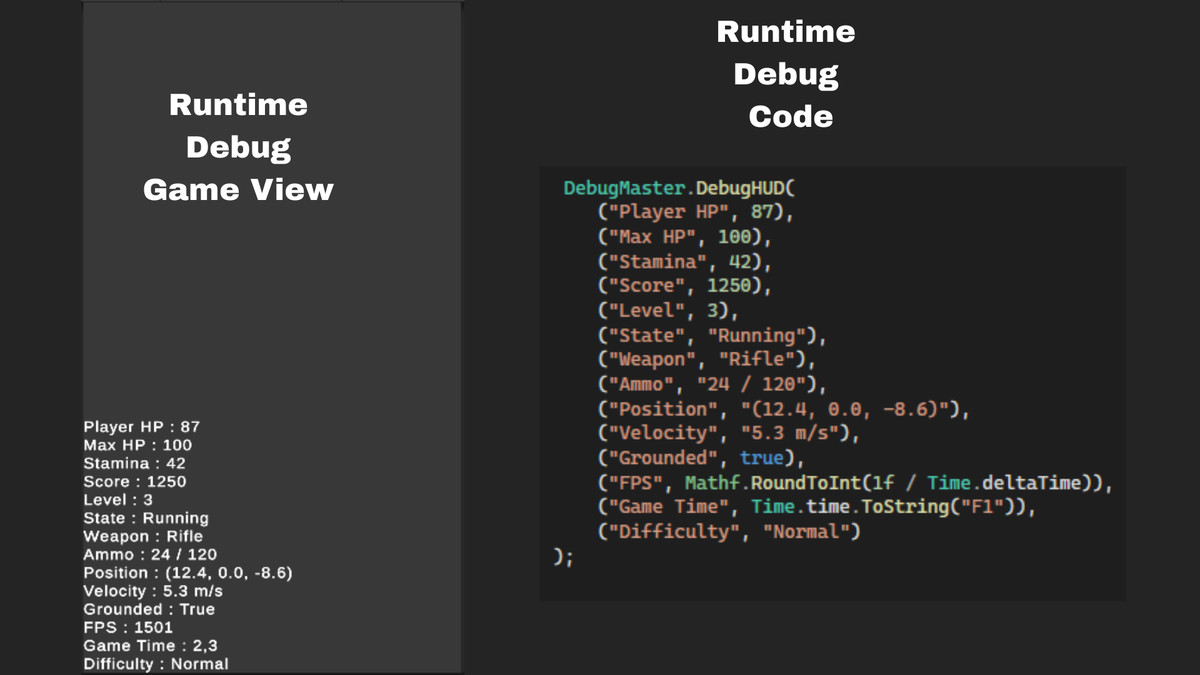This screenshot has width=1200, height=675.
Task: Click the Runtime Debug Code heading
Action: pos(786,74)
